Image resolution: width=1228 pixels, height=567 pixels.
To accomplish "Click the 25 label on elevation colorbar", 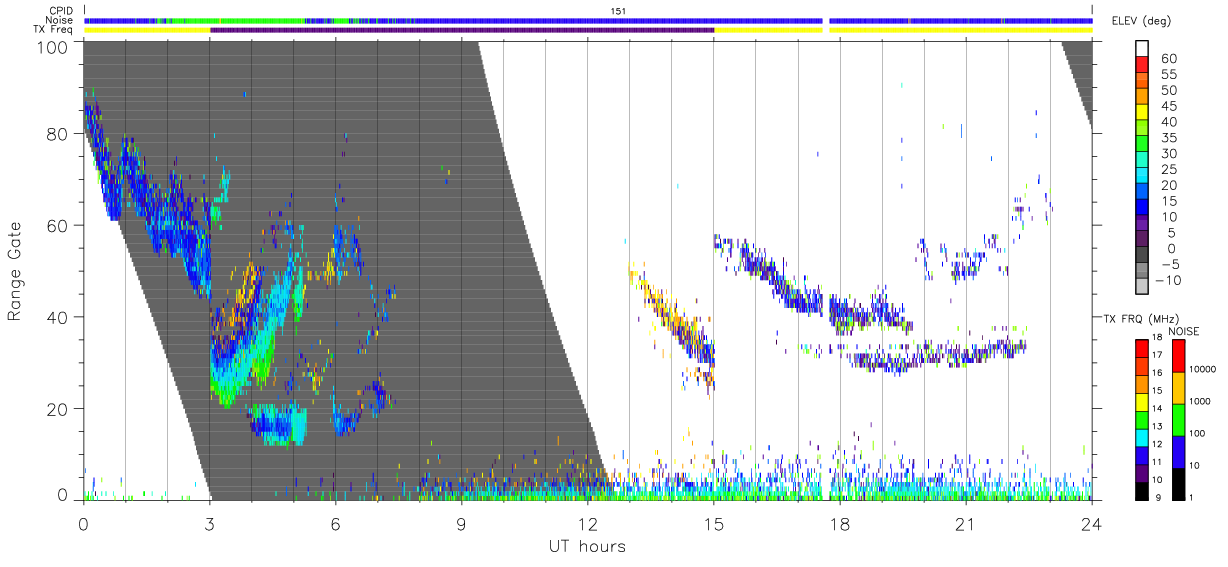I will pos(1168,169).
